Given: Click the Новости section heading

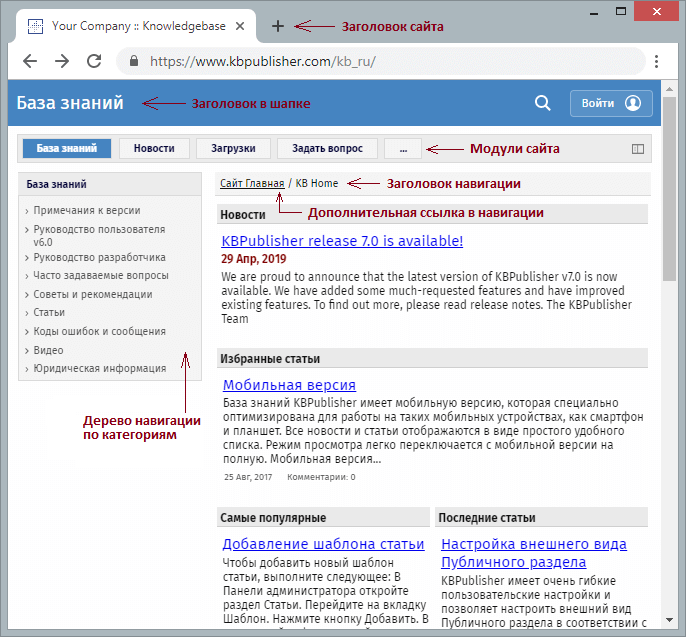Looking at the screenshot, I should coord(243,215).
